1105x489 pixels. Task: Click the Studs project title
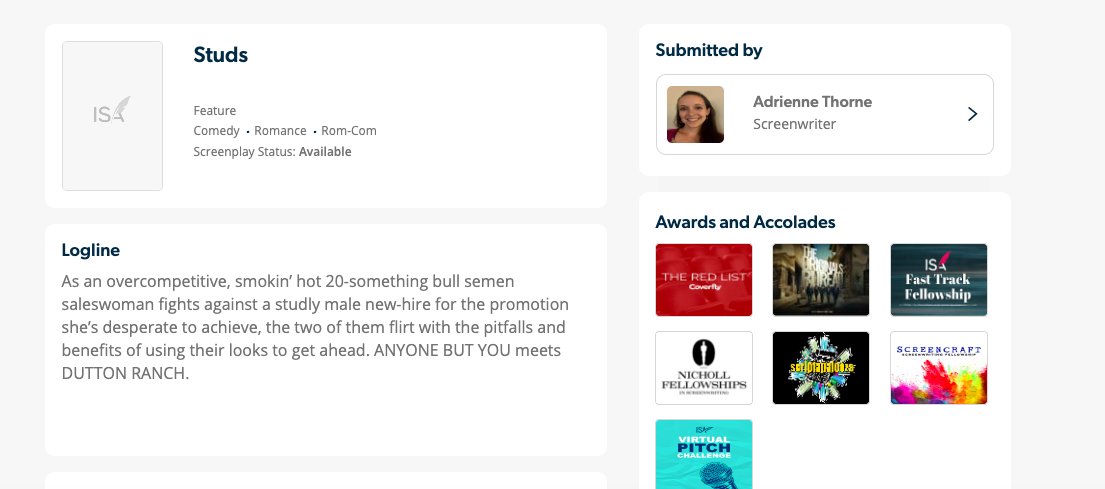click(221, 55)
